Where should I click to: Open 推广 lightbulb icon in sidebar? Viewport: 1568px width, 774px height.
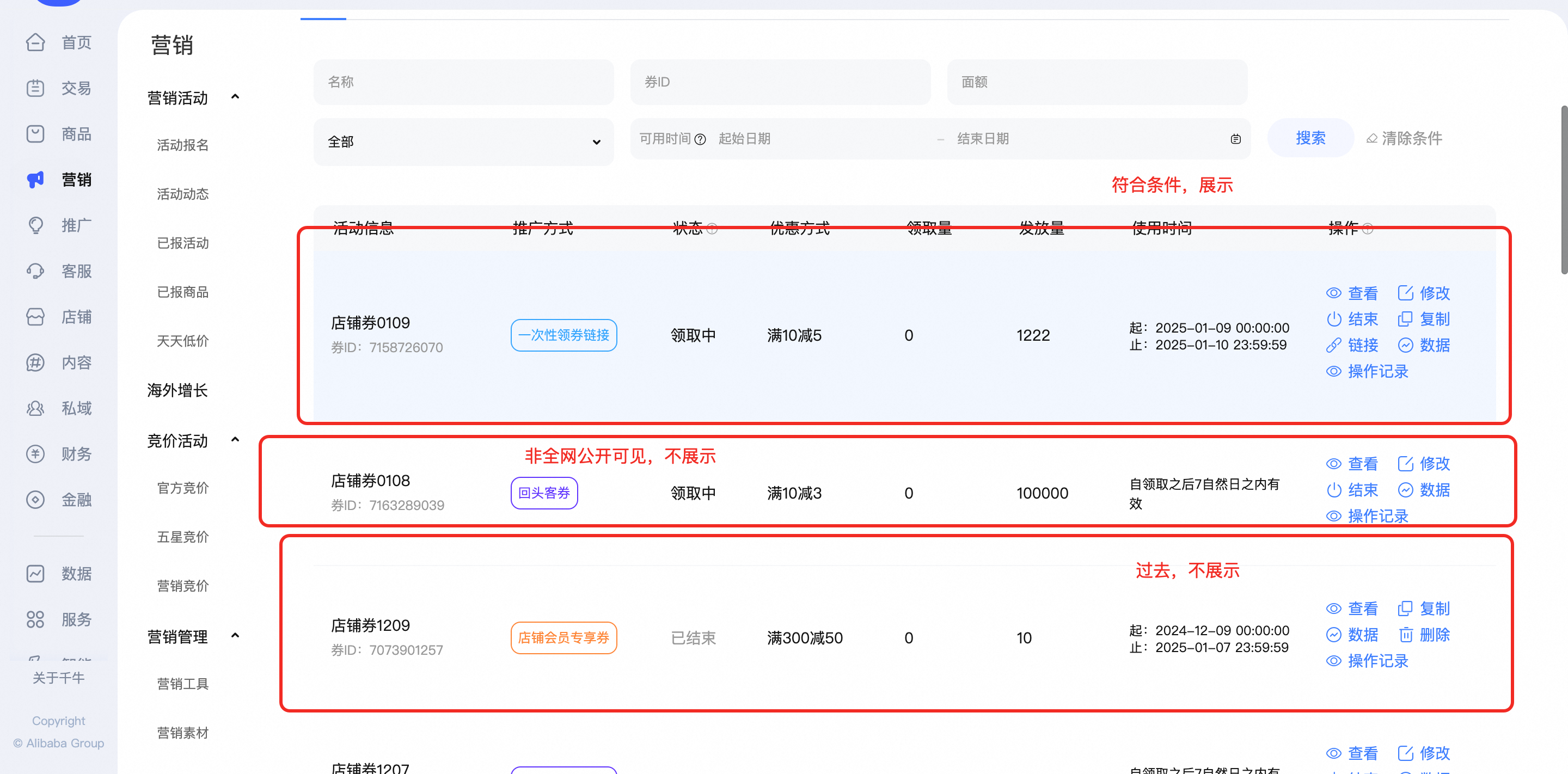pyautogui.click(x=35, y=225)
